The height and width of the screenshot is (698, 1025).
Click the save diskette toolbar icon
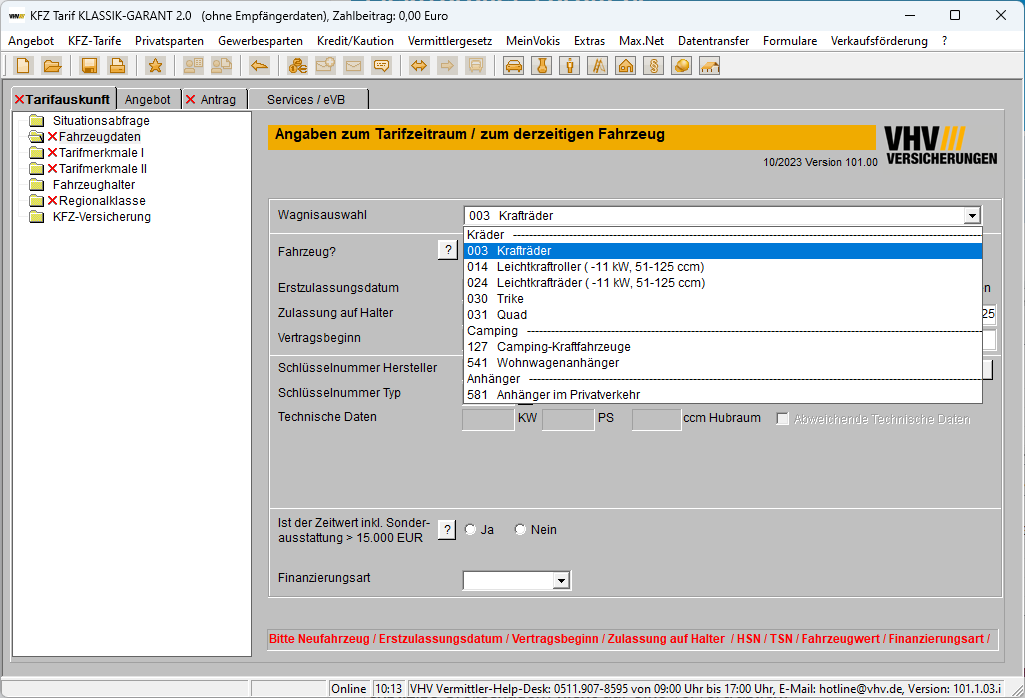pos(89,66)
